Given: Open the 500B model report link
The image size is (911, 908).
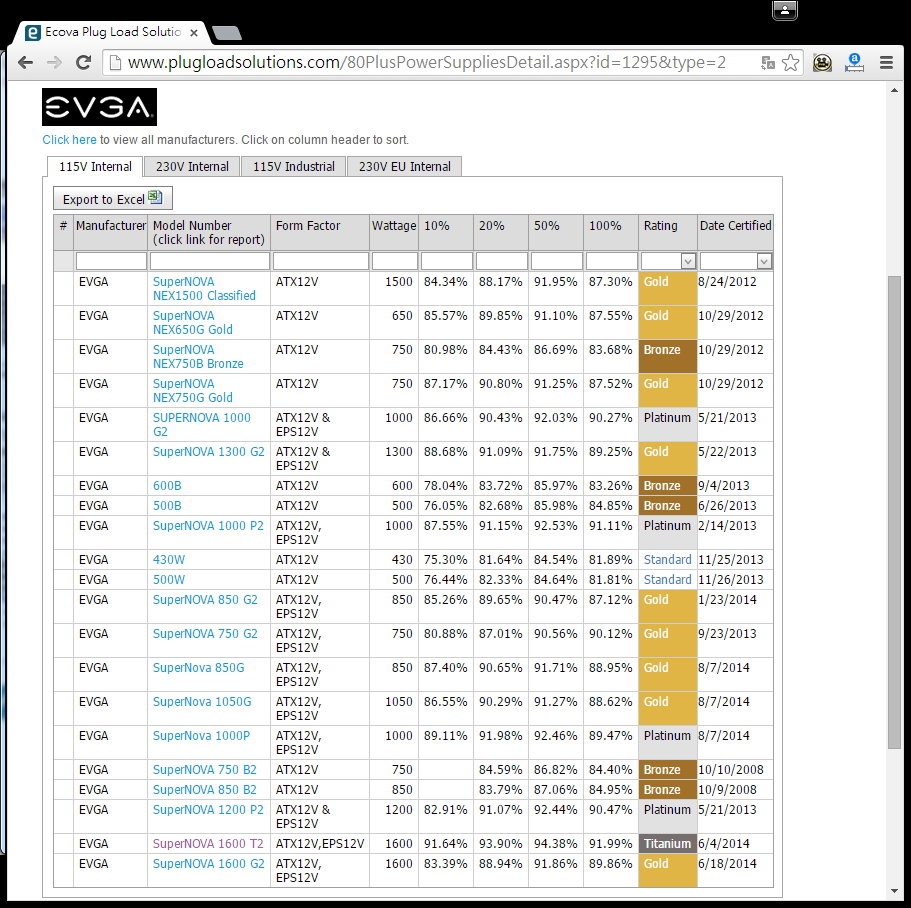Looking at the screenshot, I should pyautogui.click(x=167, y=505).
